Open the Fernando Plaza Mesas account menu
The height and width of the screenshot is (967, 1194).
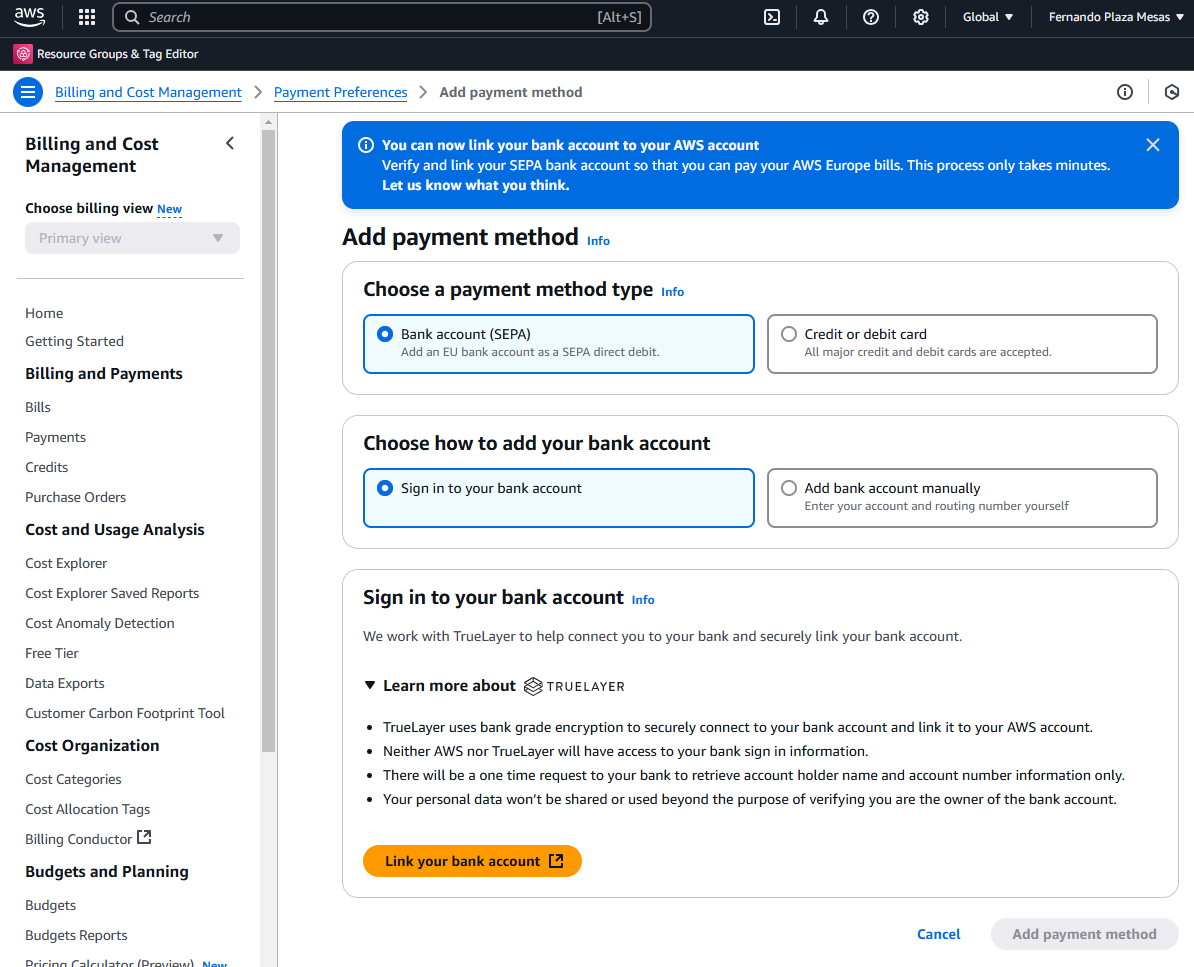click(1116, 17)
